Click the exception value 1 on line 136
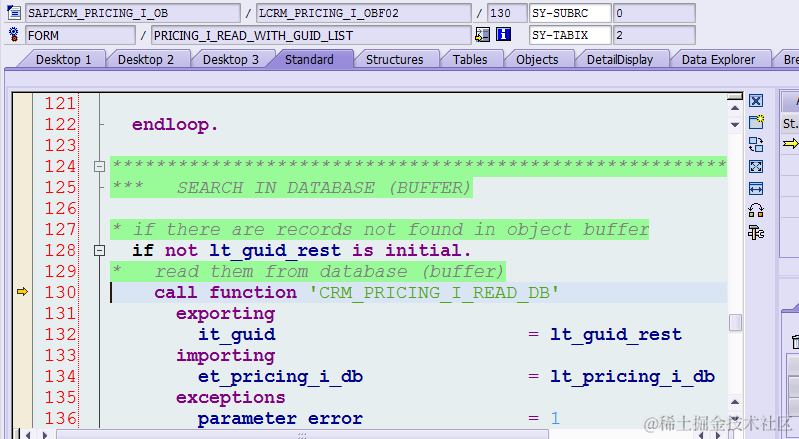Viewport: 799px width, 439px height. click(x=555, y=418)
